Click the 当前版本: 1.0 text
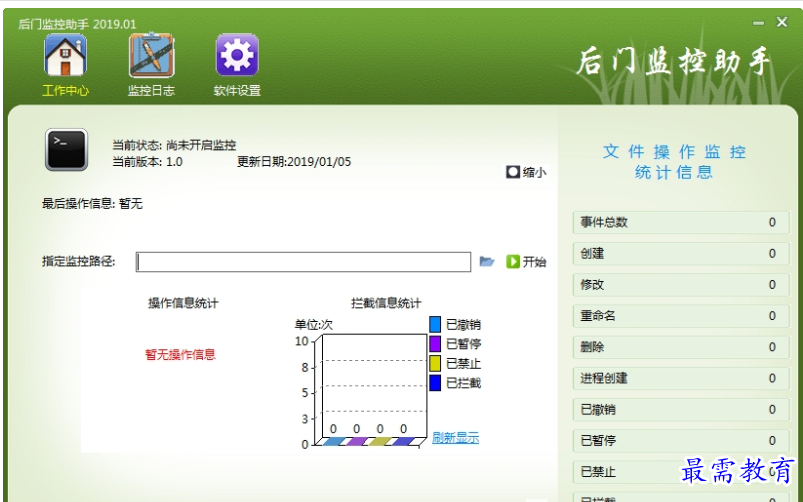The width and height of the screenshot is (803, 502). point(147,162)
